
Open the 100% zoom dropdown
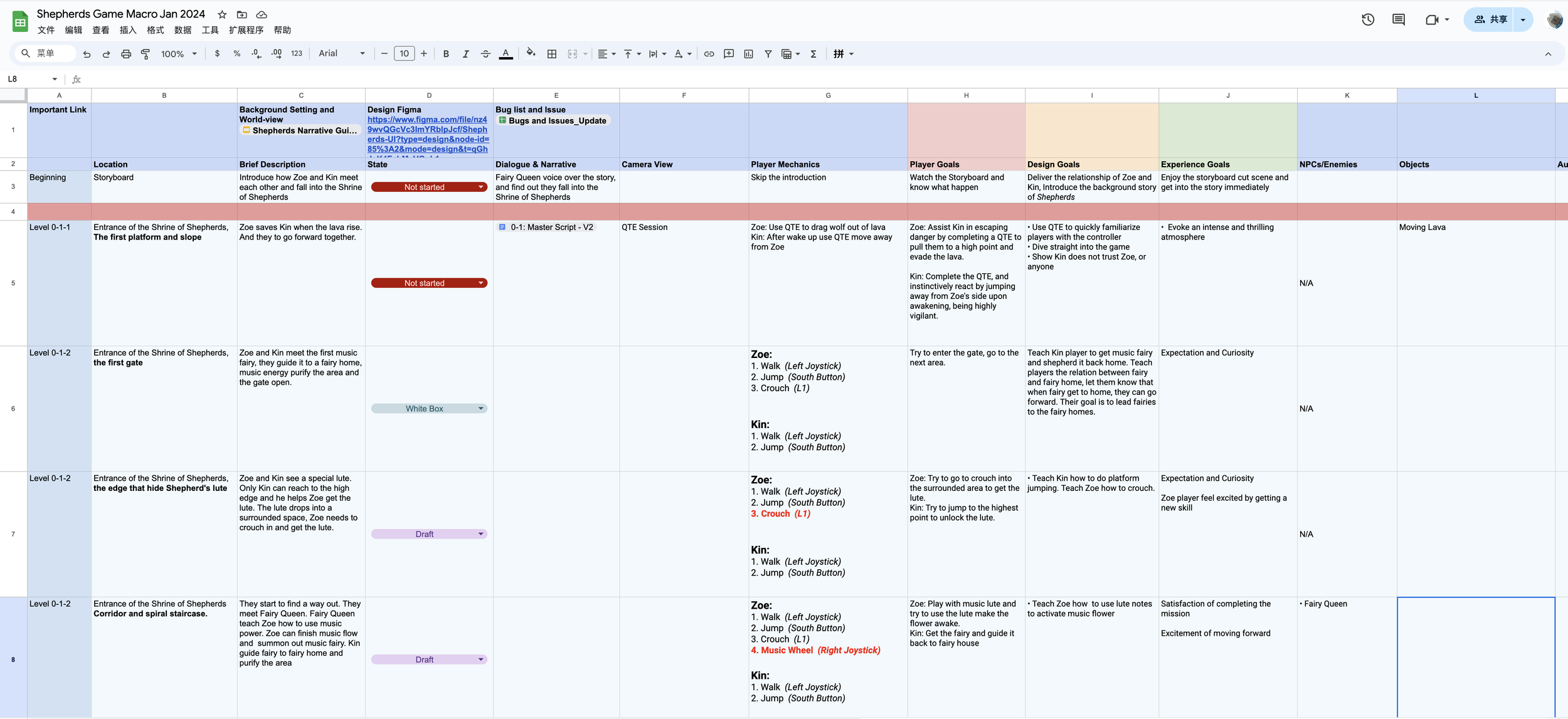click(x=179, y=54)
